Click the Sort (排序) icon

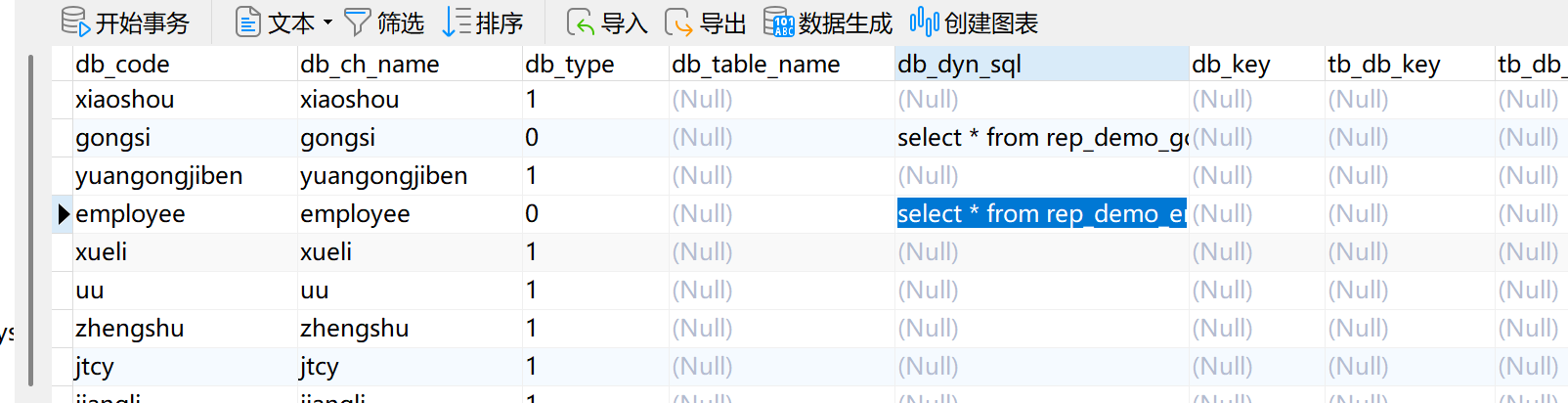(x=457, y=22)
